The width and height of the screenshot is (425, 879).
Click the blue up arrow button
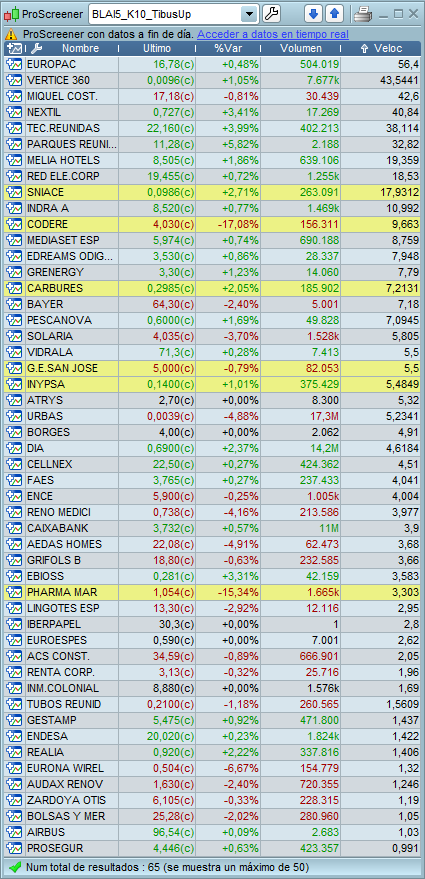click(335, 13)
